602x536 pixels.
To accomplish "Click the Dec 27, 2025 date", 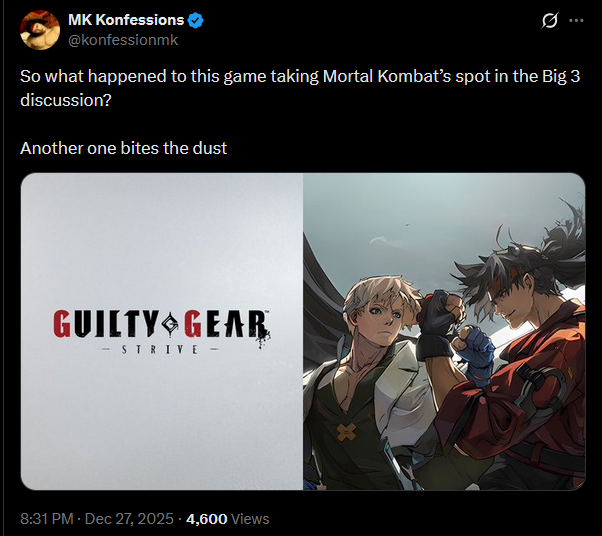I will click(129, 519).
